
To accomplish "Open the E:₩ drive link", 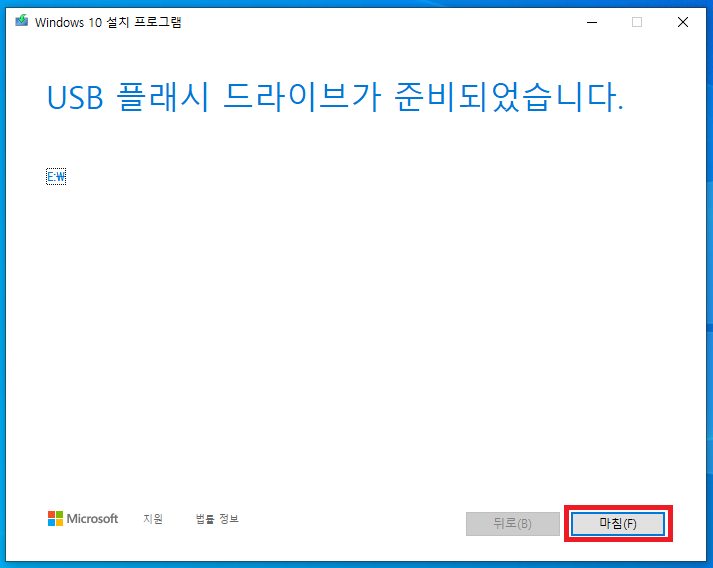I will click(x=56, y=176).
